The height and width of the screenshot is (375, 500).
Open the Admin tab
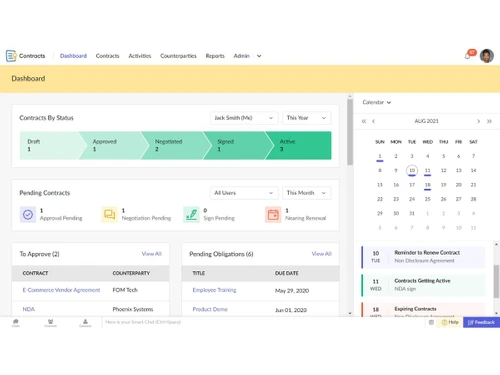pyautogui.click(x=242, y=56)
